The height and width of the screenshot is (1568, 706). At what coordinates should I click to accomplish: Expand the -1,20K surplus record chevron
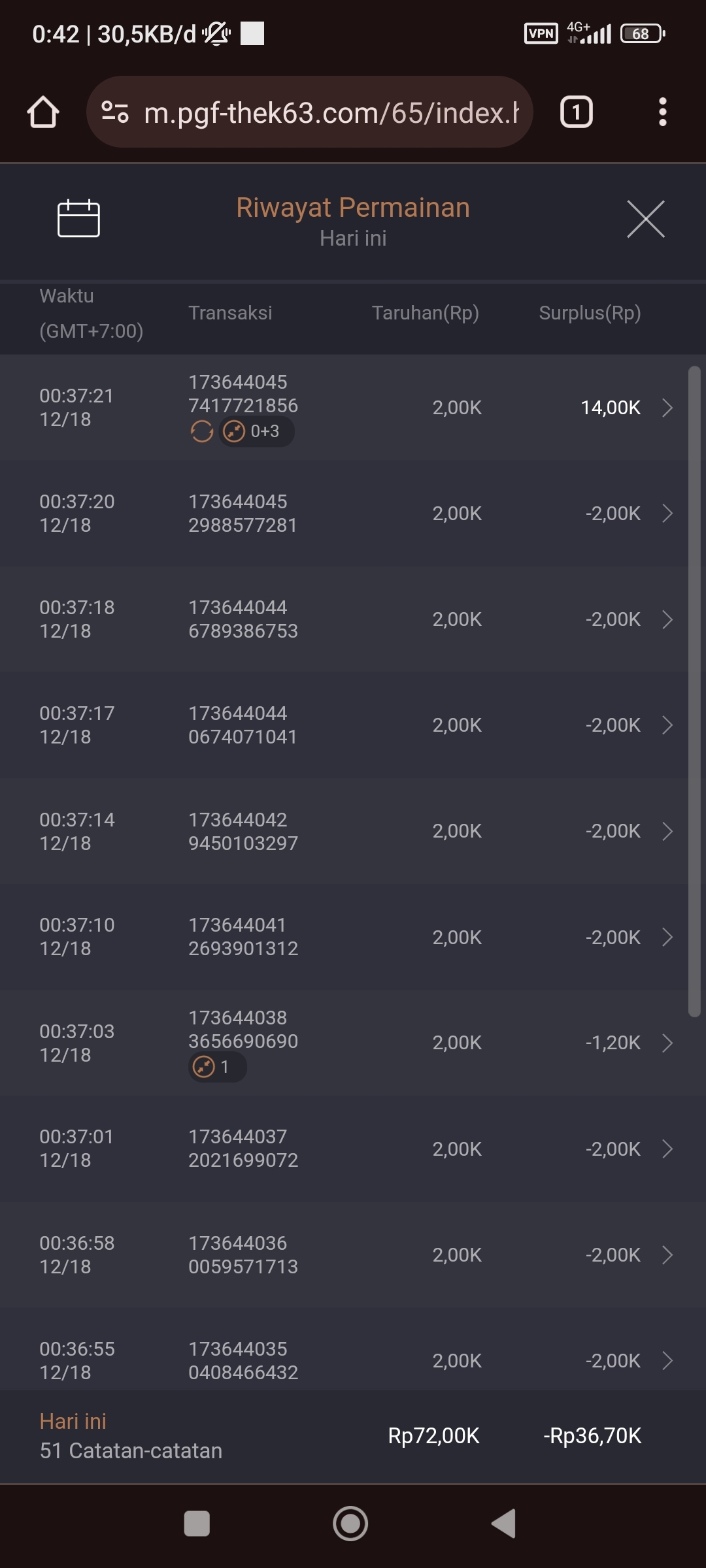(x=667, y=1043)
